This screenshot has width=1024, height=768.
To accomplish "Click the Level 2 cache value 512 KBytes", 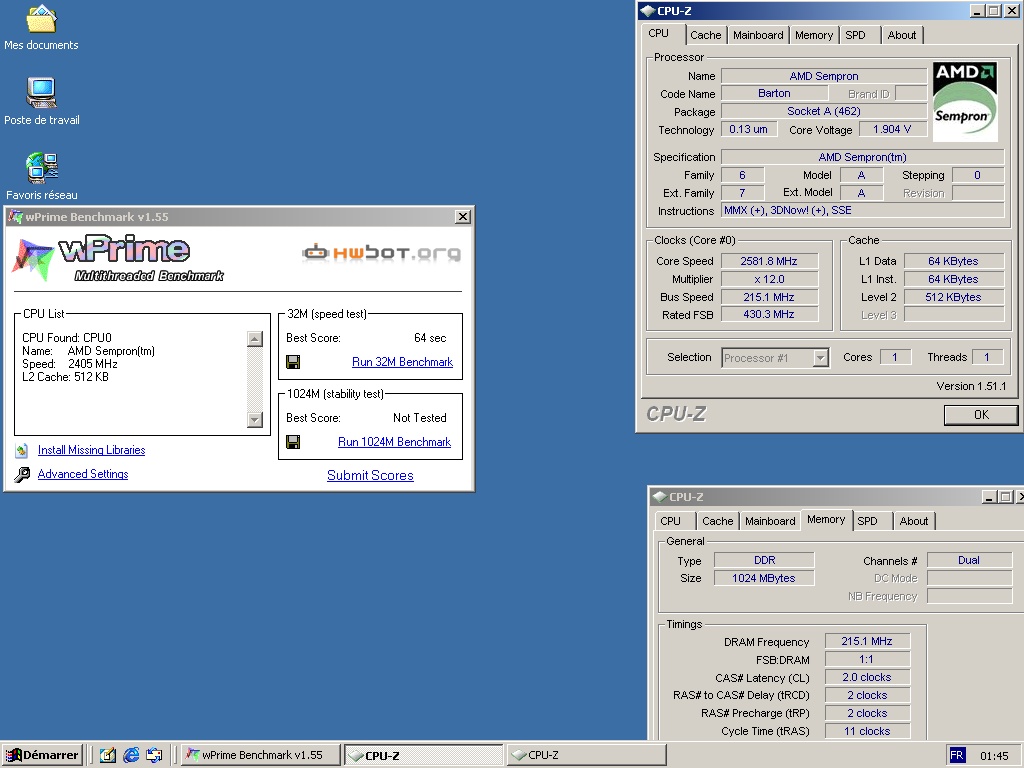I will click(953, 297).
